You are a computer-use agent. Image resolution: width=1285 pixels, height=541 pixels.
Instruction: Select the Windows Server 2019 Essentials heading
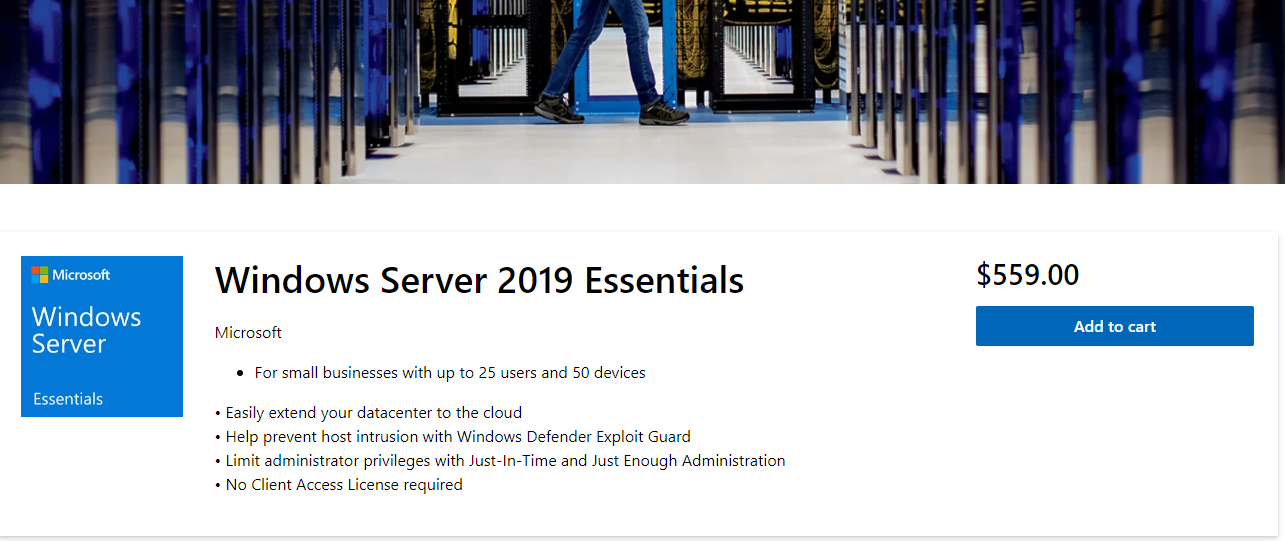[x=479, y=280]
